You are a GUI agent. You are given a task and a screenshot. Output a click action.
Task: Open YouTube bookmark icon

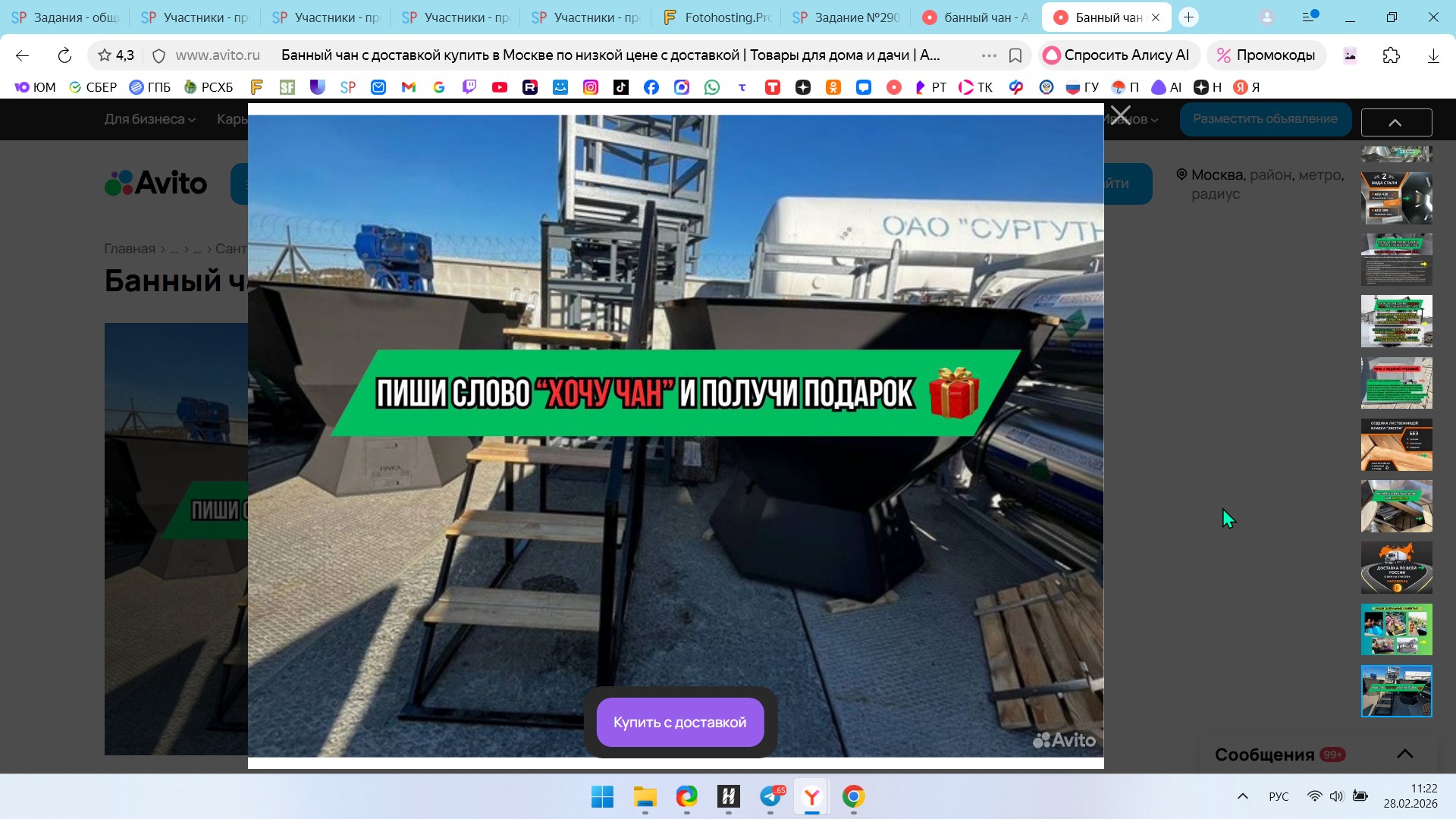click(x=499, y=87)
